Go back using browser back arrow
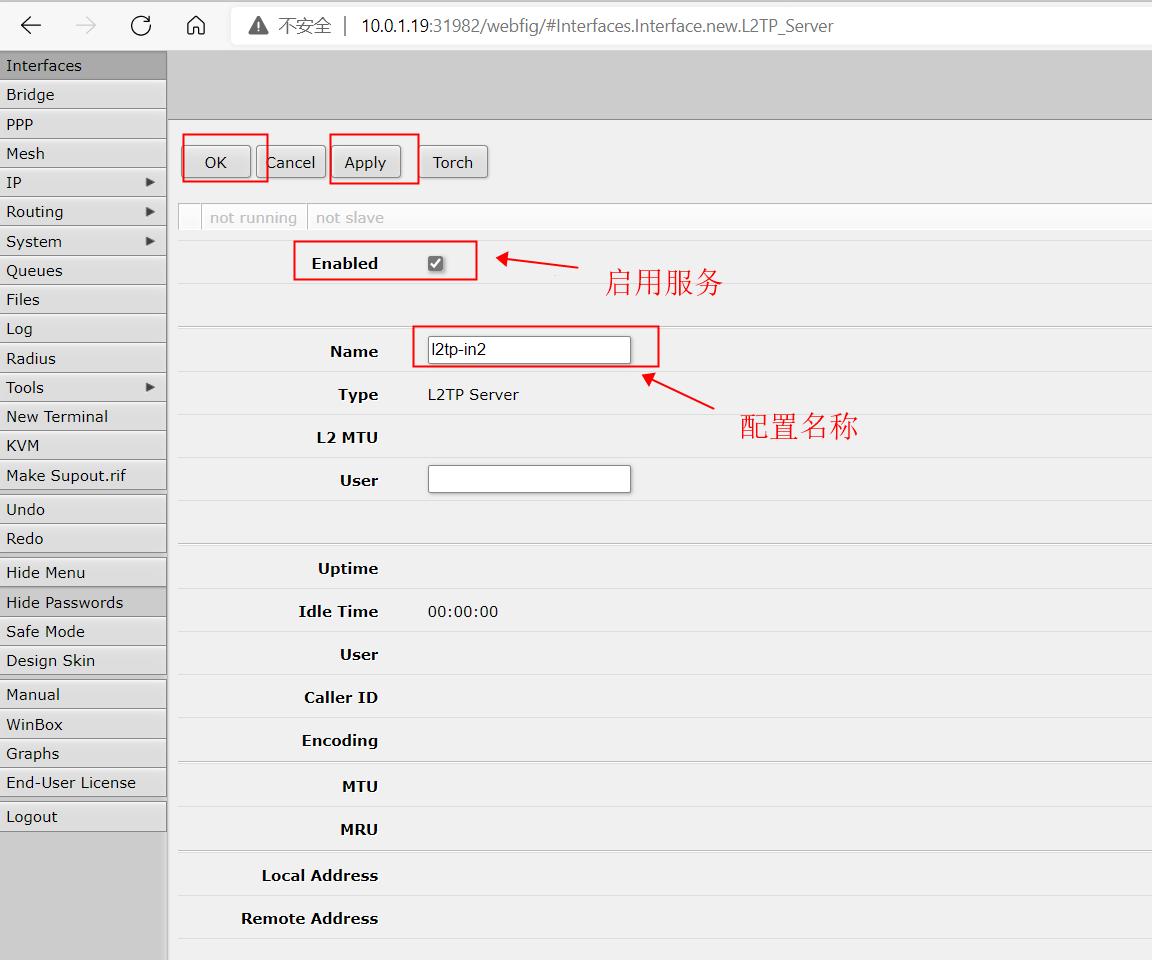Viewport: 1152px width, 960px height. (x=31, y=26)
